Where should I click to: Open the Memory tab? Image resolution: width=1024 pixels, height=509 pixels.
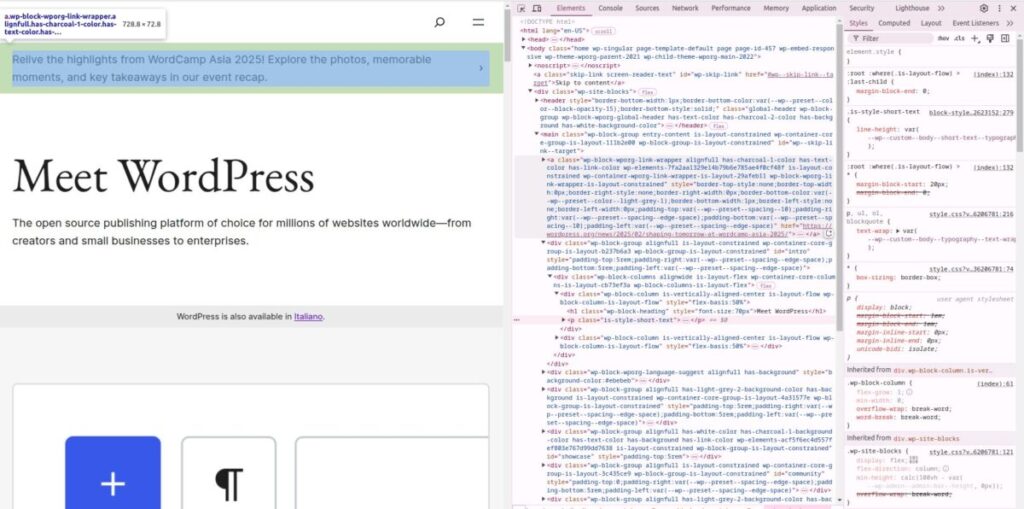pyautogui.click(x=776, y=8)
